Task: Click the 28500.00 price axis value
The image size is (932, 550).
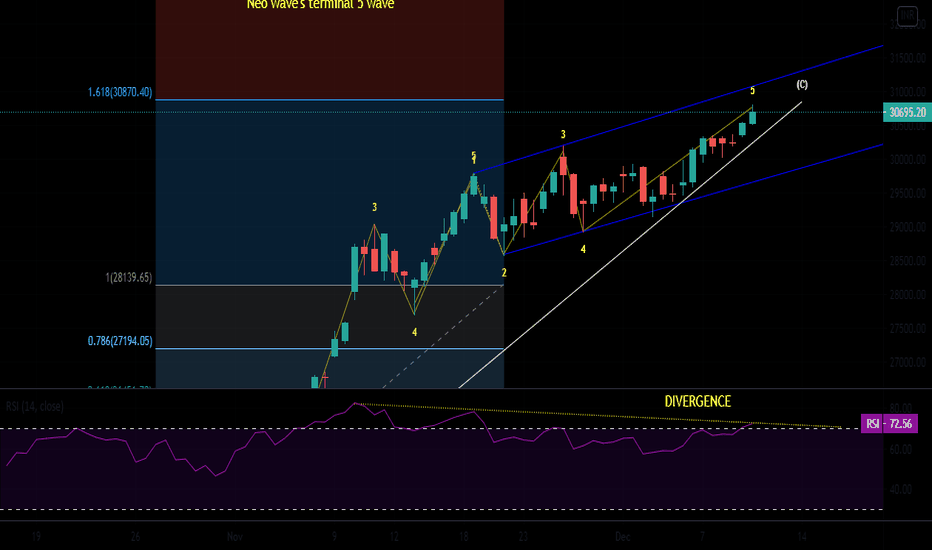Action: click(x=908, y=261)
